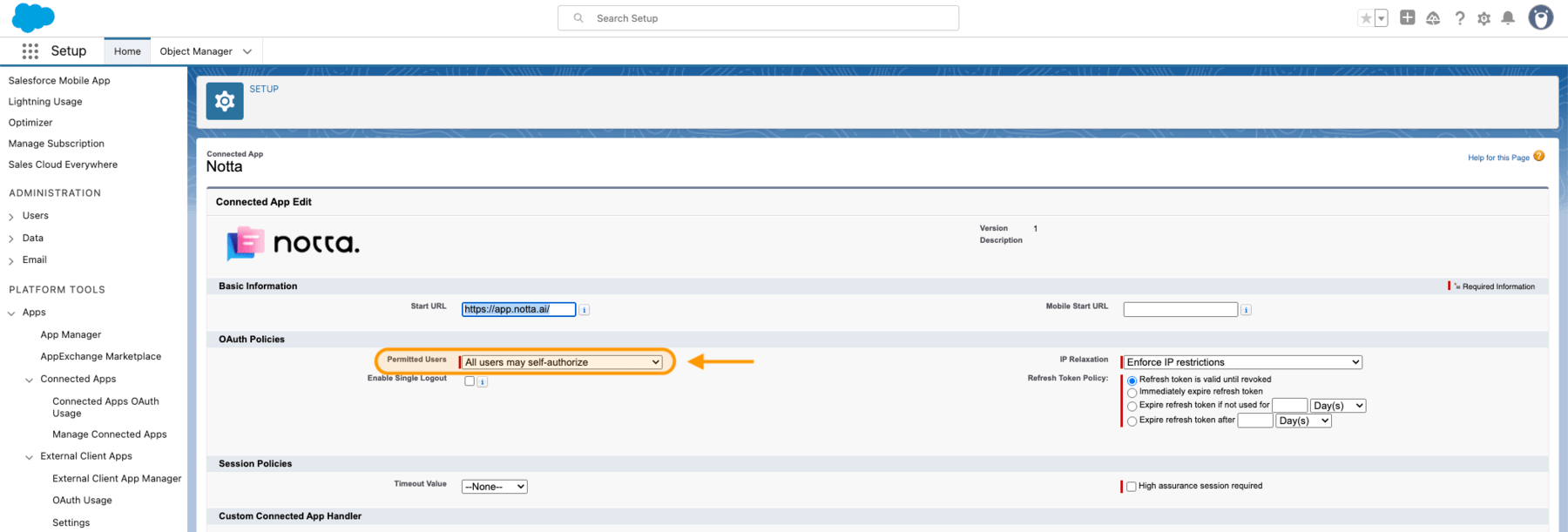The height and width of the screenshot is (532, 1568).
Task: Open the IP Relaxation dropdown
Action: (1243, 362)
